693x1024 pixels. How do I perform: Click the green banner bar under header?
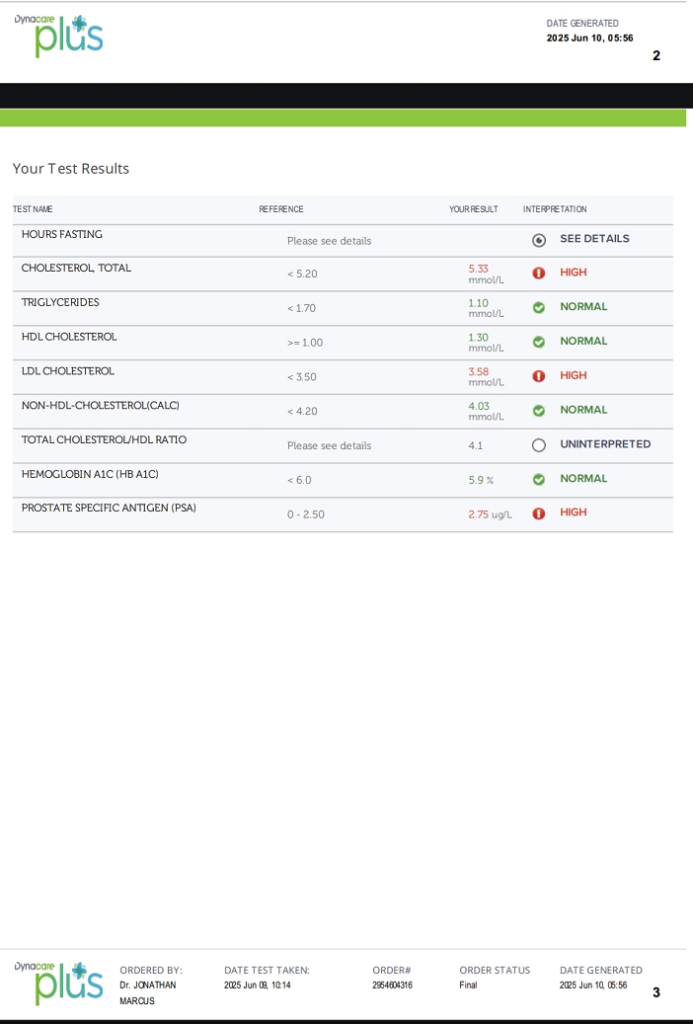click(343, 118)
